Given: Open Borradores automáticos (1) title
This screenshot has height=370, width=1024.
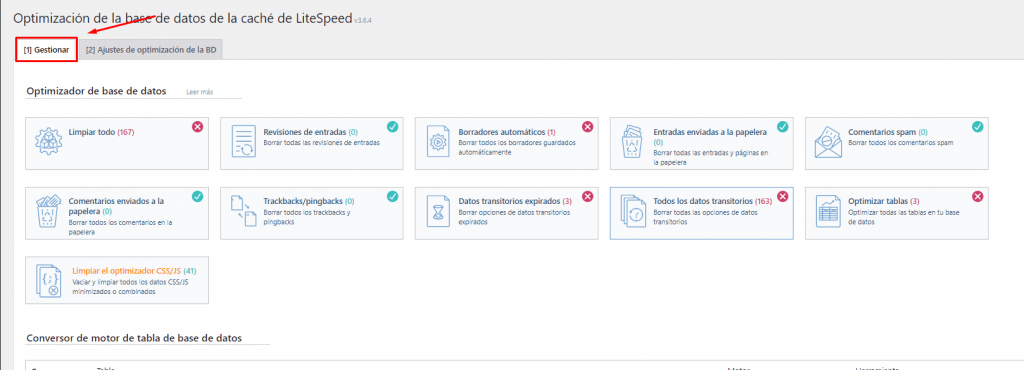Looking at the screenshot, I should pos(507,132).
